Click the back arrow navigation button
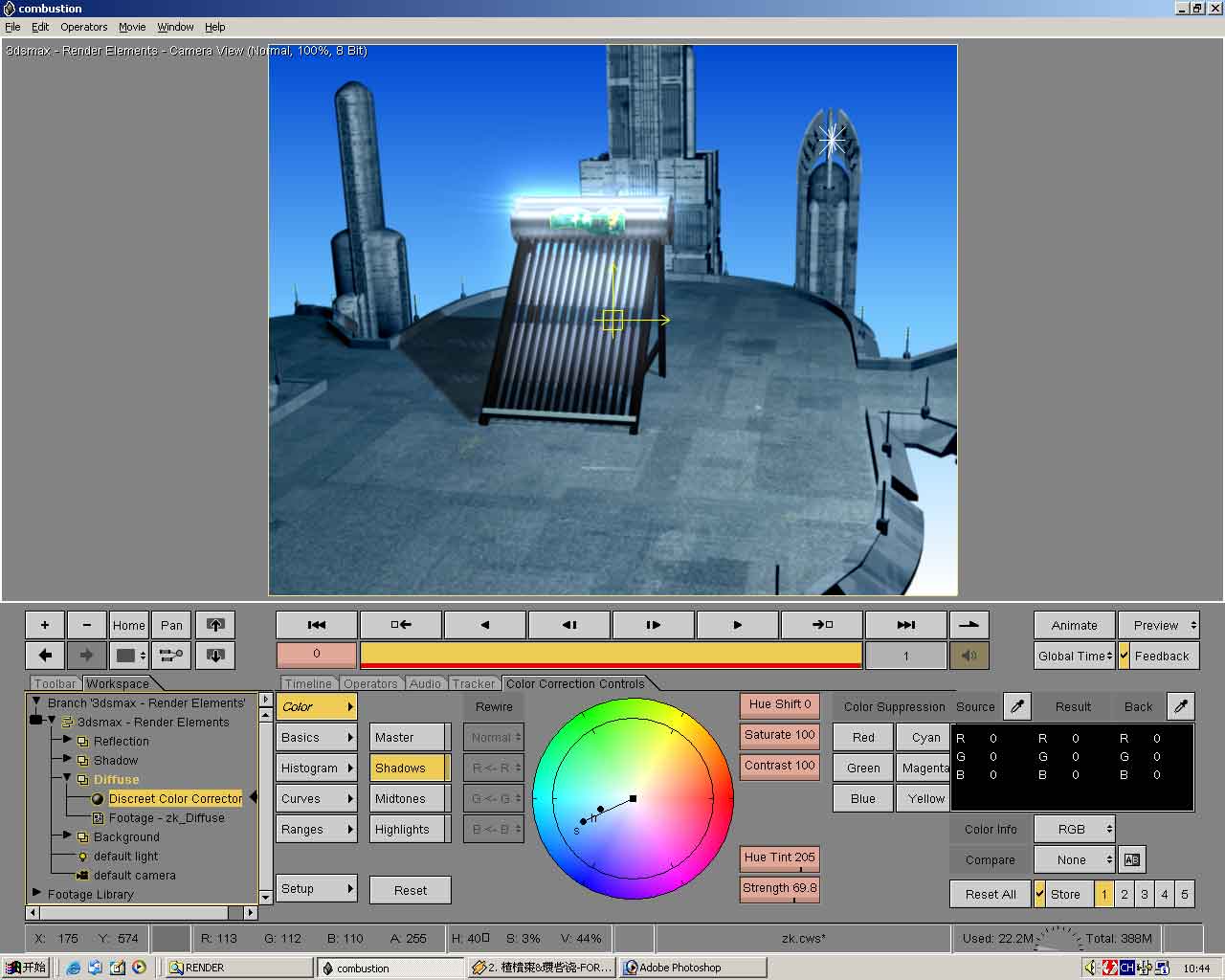Screen dimensions: 1225x980 click(x=45, y=656)
